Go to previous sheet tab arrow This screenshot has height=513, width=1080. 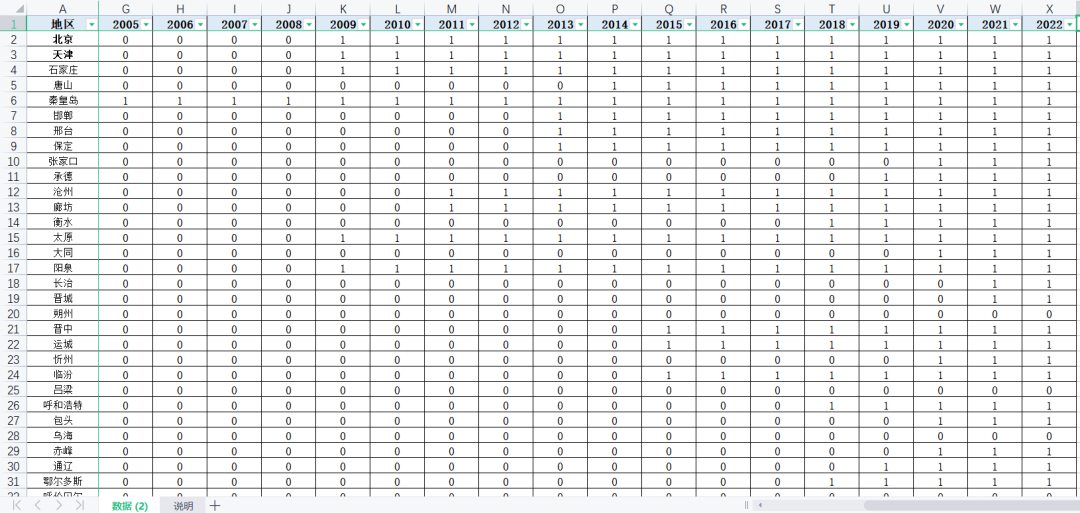(39, 506)
